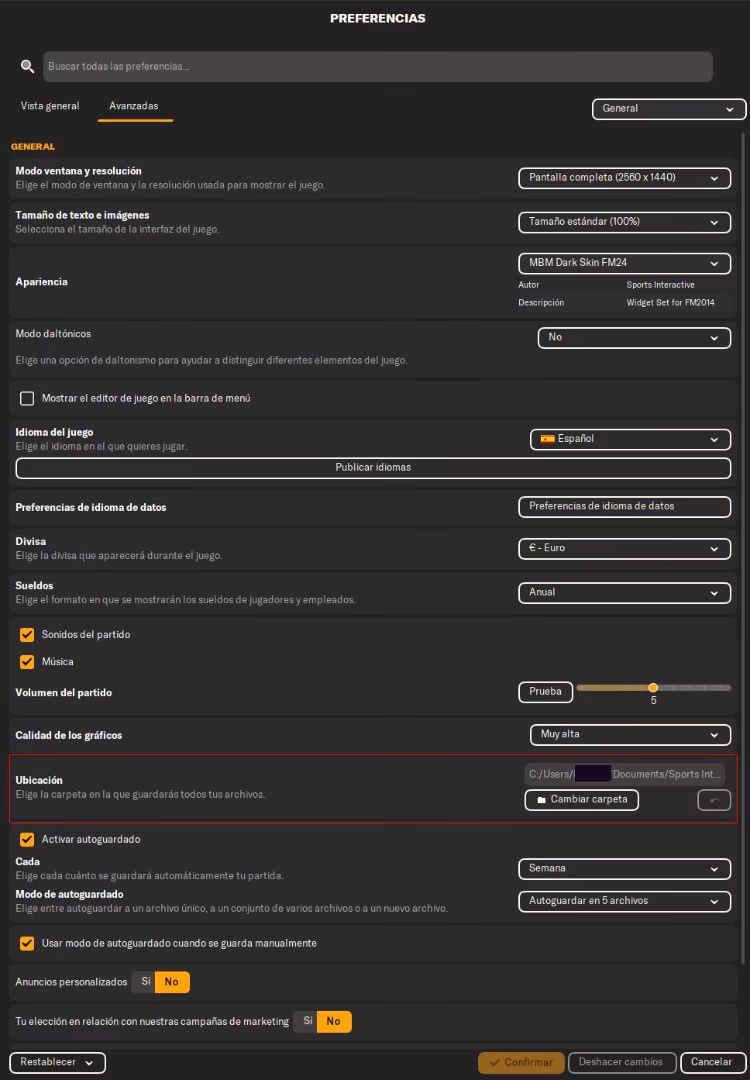Screen dimensions: 750x1080
Task: Expand the Restablecer dropdown button
Action: tap(57, 1062)
